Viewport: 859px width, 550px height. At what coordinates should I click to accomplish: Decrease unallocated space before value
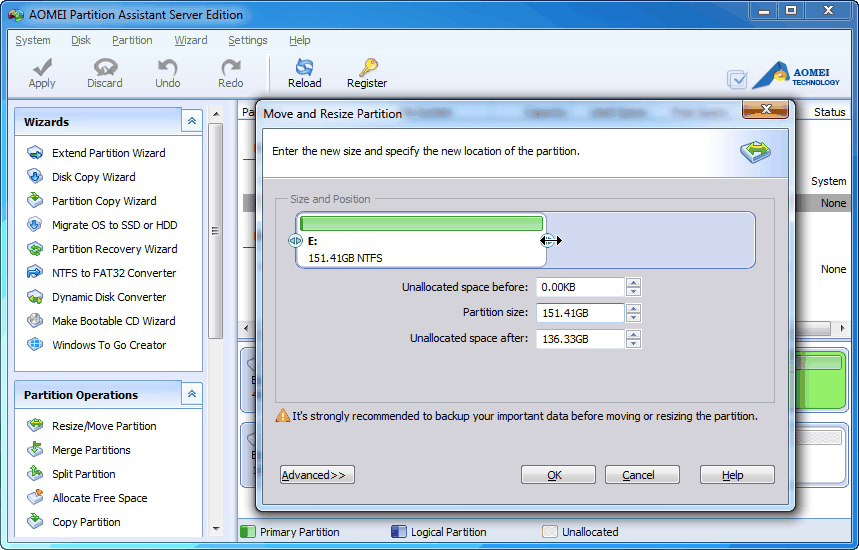[x=634, y=291]
